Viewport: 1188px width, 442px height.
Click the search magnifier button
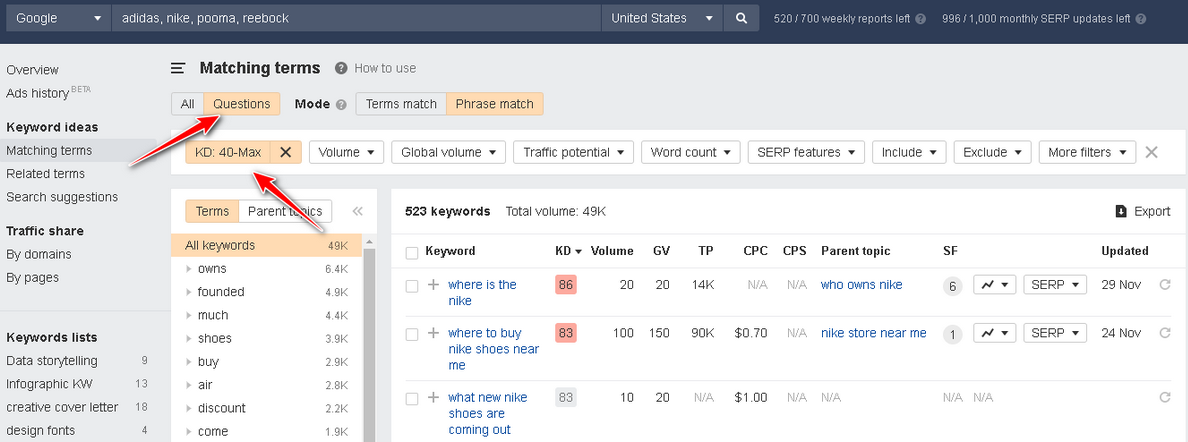[741, 18]
